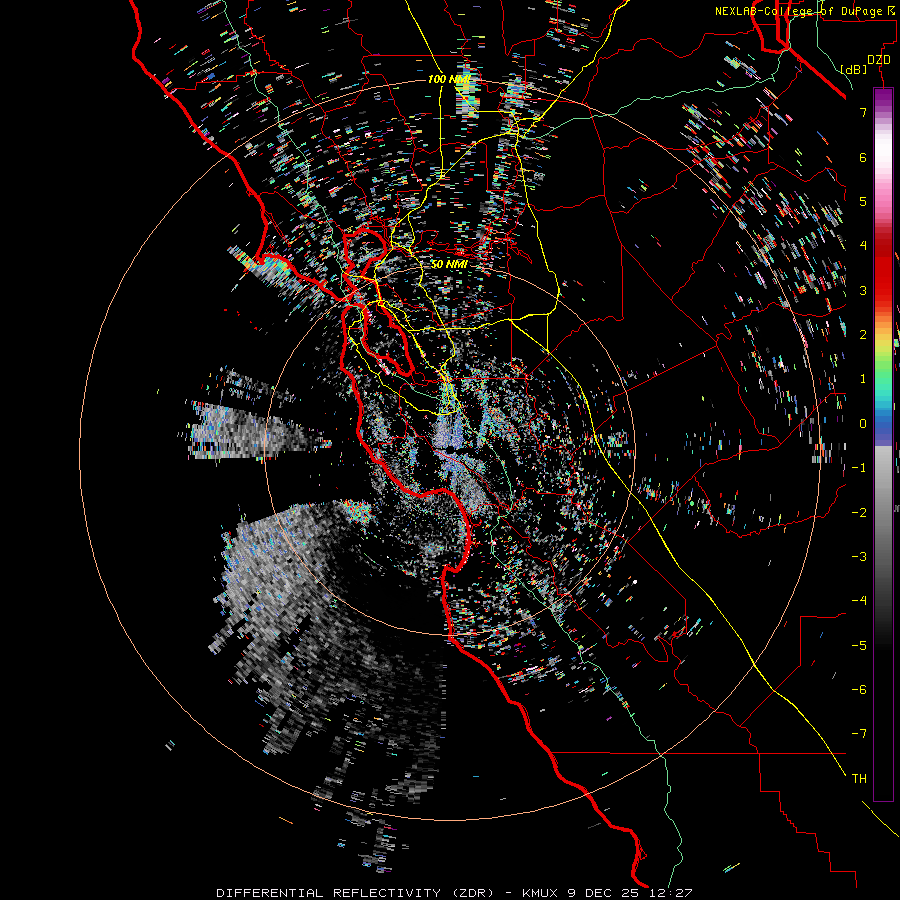Click the 6 value on the dB scale
900x900 pixels.
pos(863,157)
